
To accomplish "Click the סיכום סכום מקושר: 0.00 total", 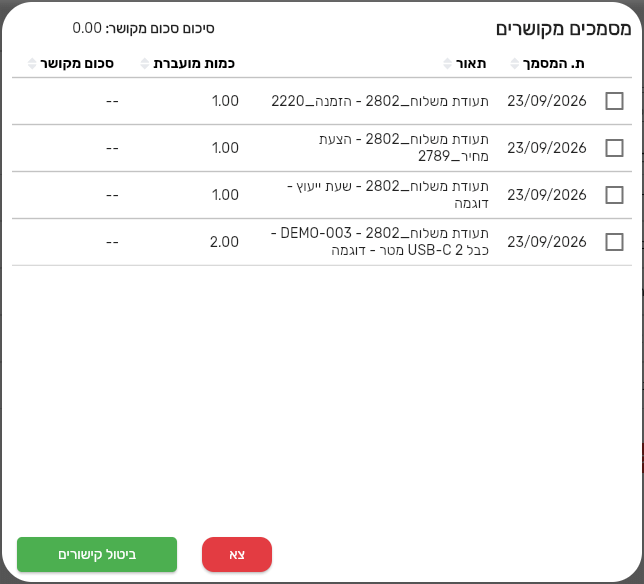I will (x=143, y=28).
